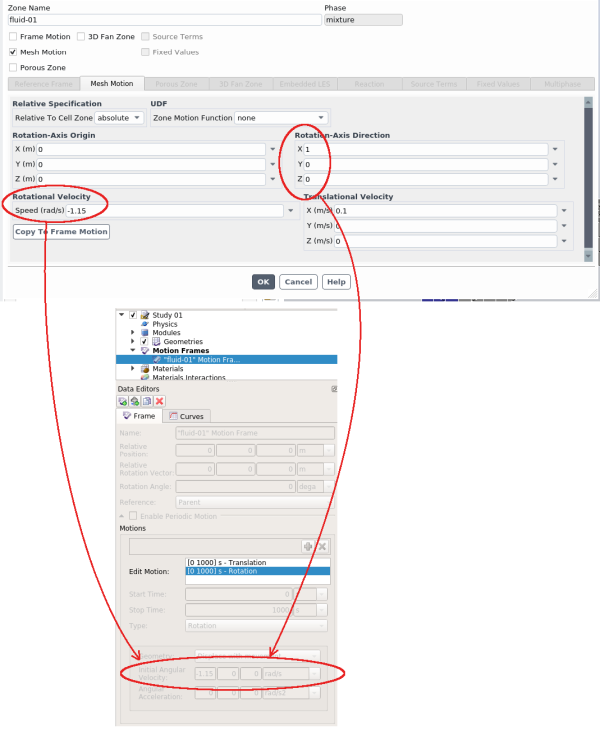The height and width of the screenshot is (733, 600).
Task: Toggle the 3D Fan Zone checkbox
Action: pos(81,36)
